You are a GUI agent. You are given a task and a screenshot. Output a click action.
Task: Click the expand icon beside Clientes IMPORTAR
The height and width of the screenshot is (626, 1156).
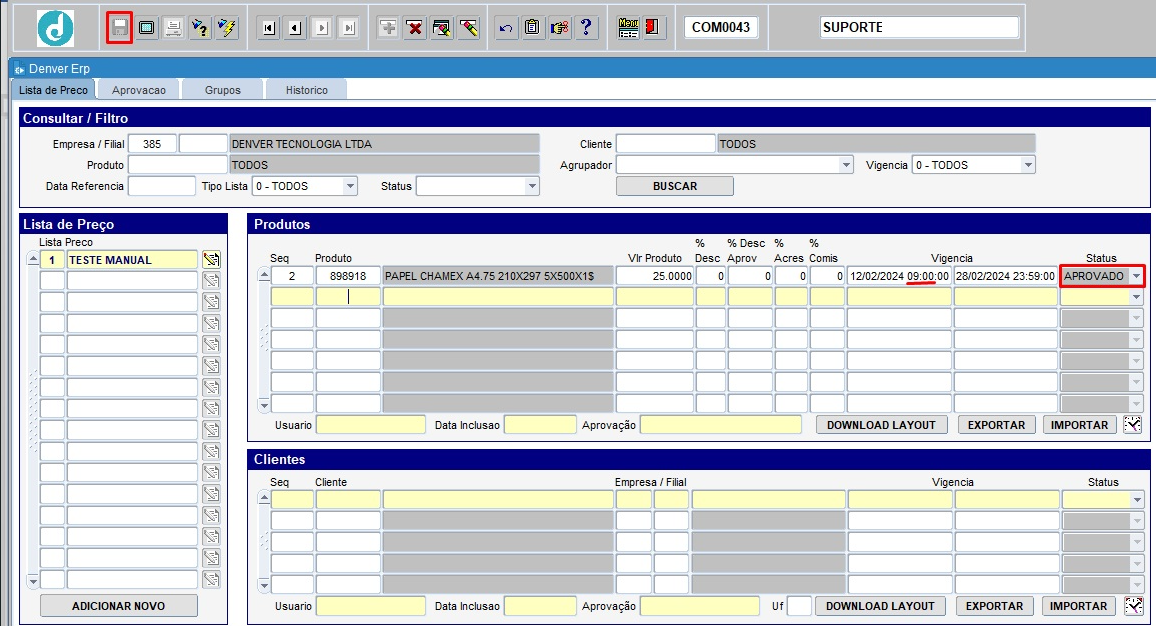pyautogui.click(x=1132, y=606)
